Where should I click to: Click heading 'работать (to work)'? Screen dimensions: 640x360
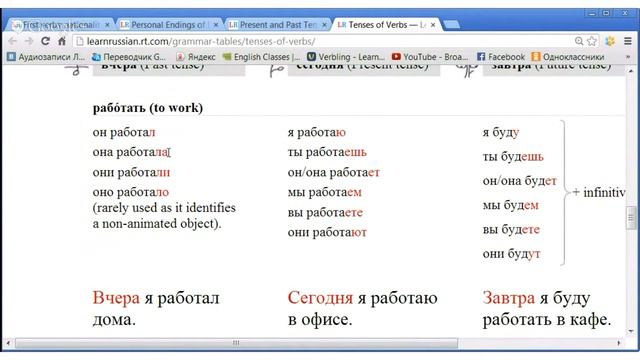point(148,108)
